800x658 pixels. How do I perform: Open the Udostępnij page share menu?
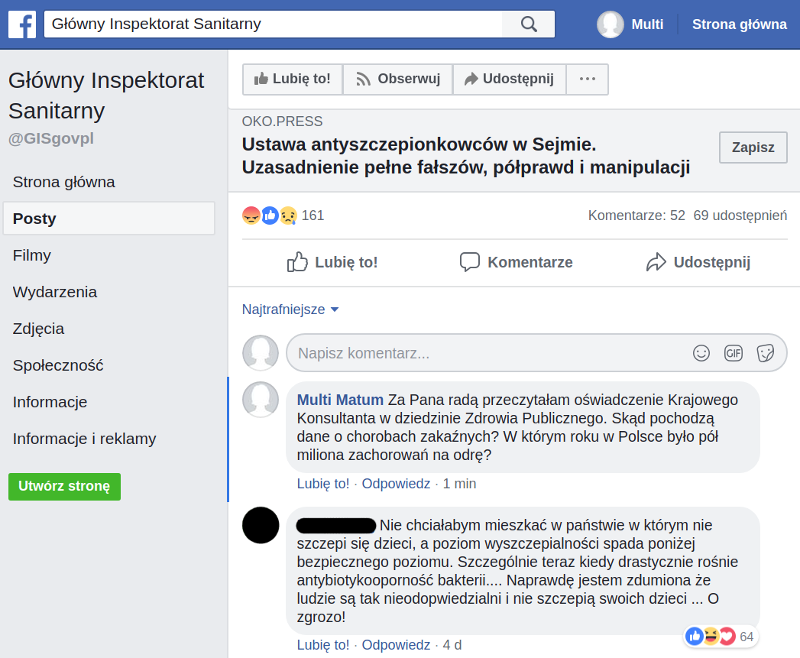point(509,79)
